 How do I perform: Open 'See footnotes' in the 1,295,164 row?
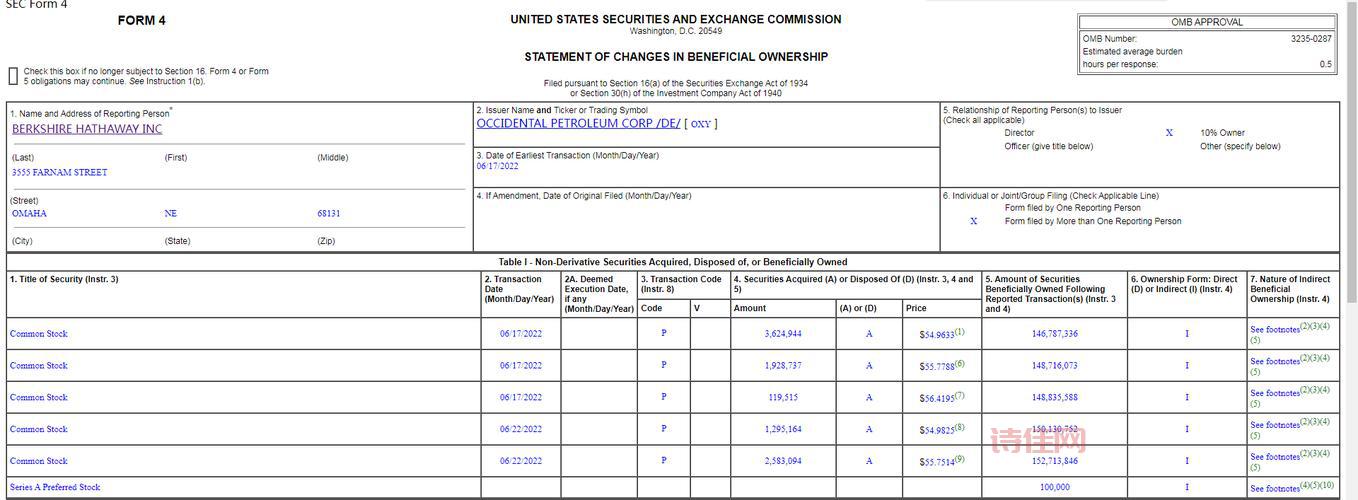point(1274,426)
